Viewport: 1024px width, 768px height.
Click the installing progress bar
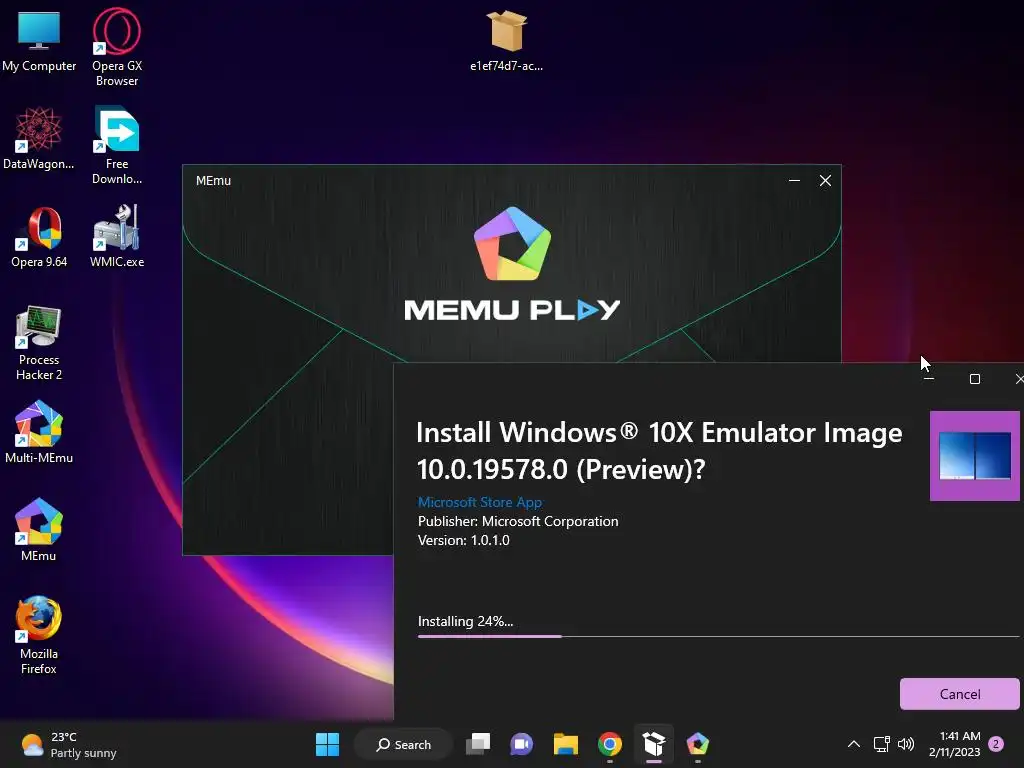718,636
